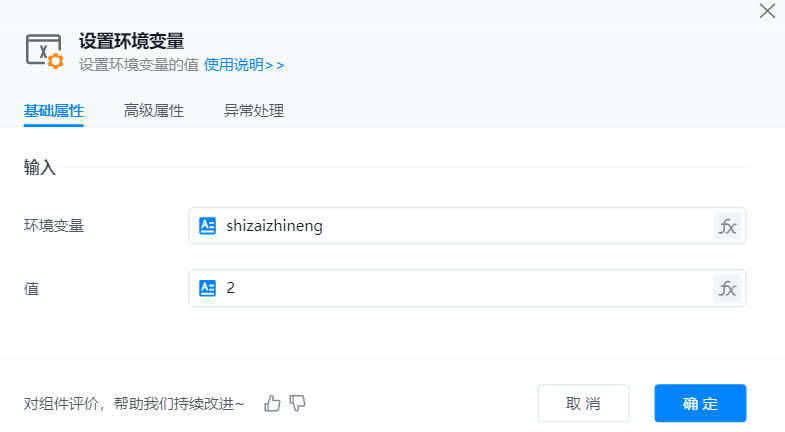Click the 输入 section heading
785x432 pixels.
tap(40, 168)
